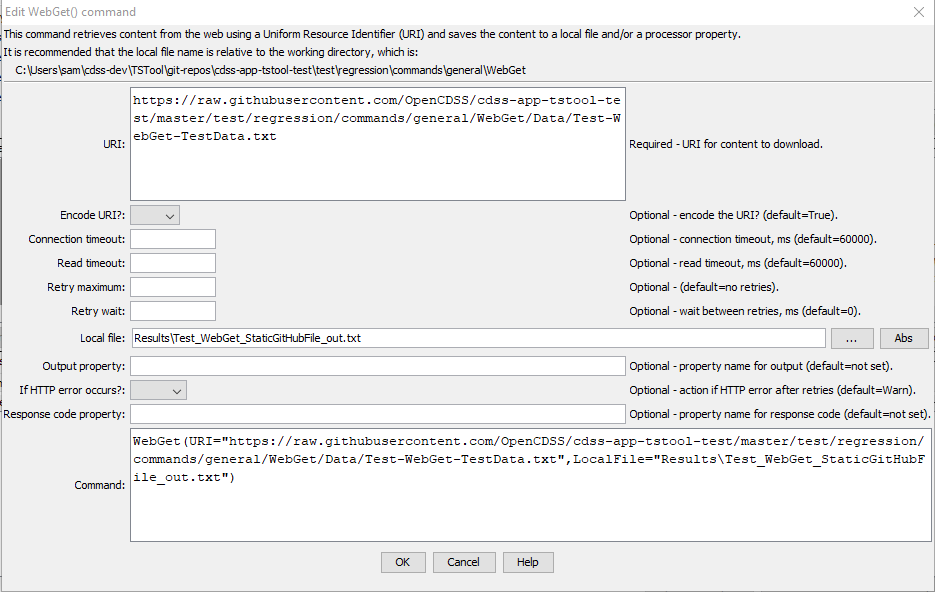Click the Abs path button
This screenshot has height=592, width=935.
903,338
